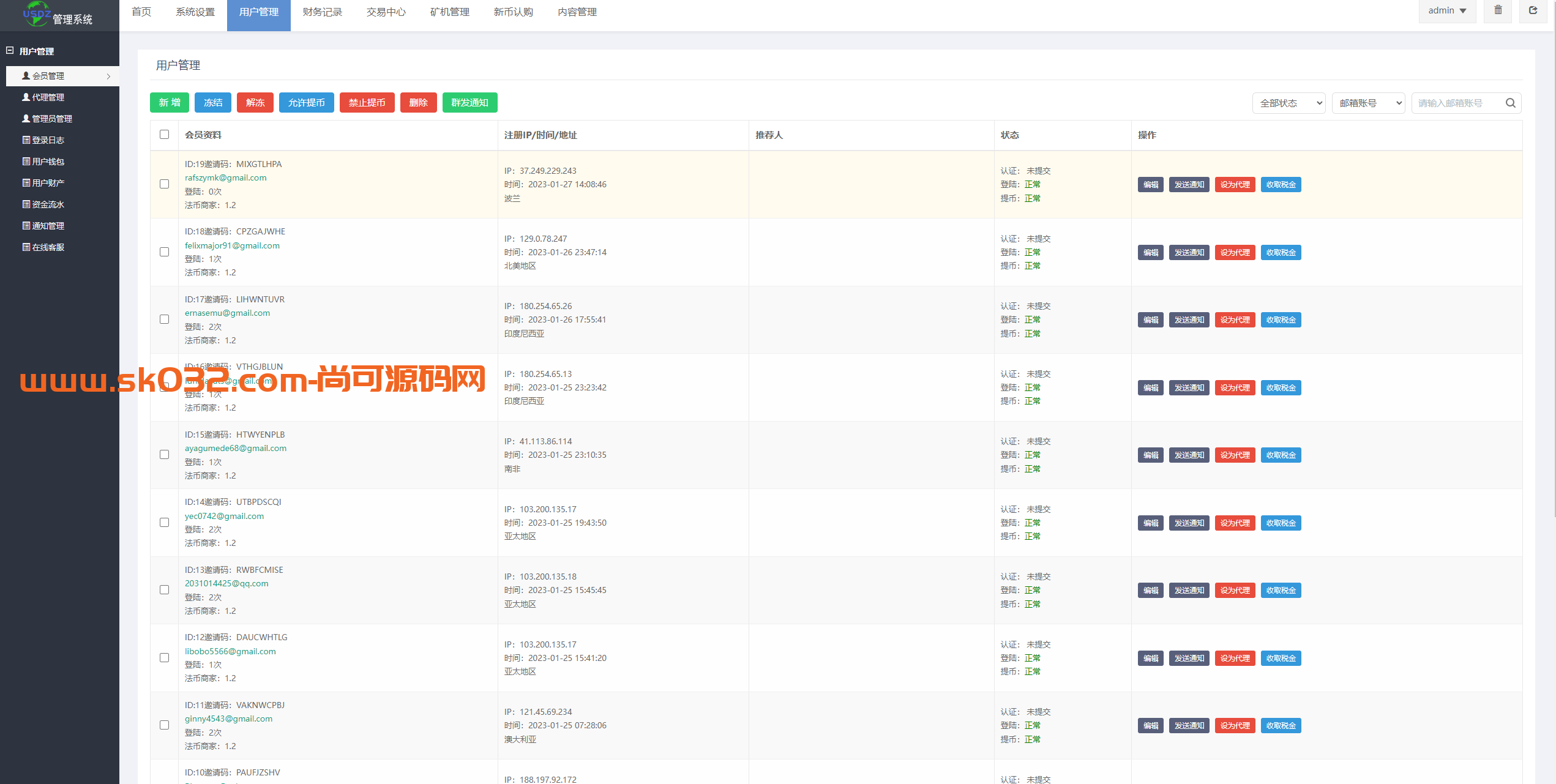The width and height of the screenshot is (1556, 784).
Task: Click the 解冻 button
Action: 255,103
